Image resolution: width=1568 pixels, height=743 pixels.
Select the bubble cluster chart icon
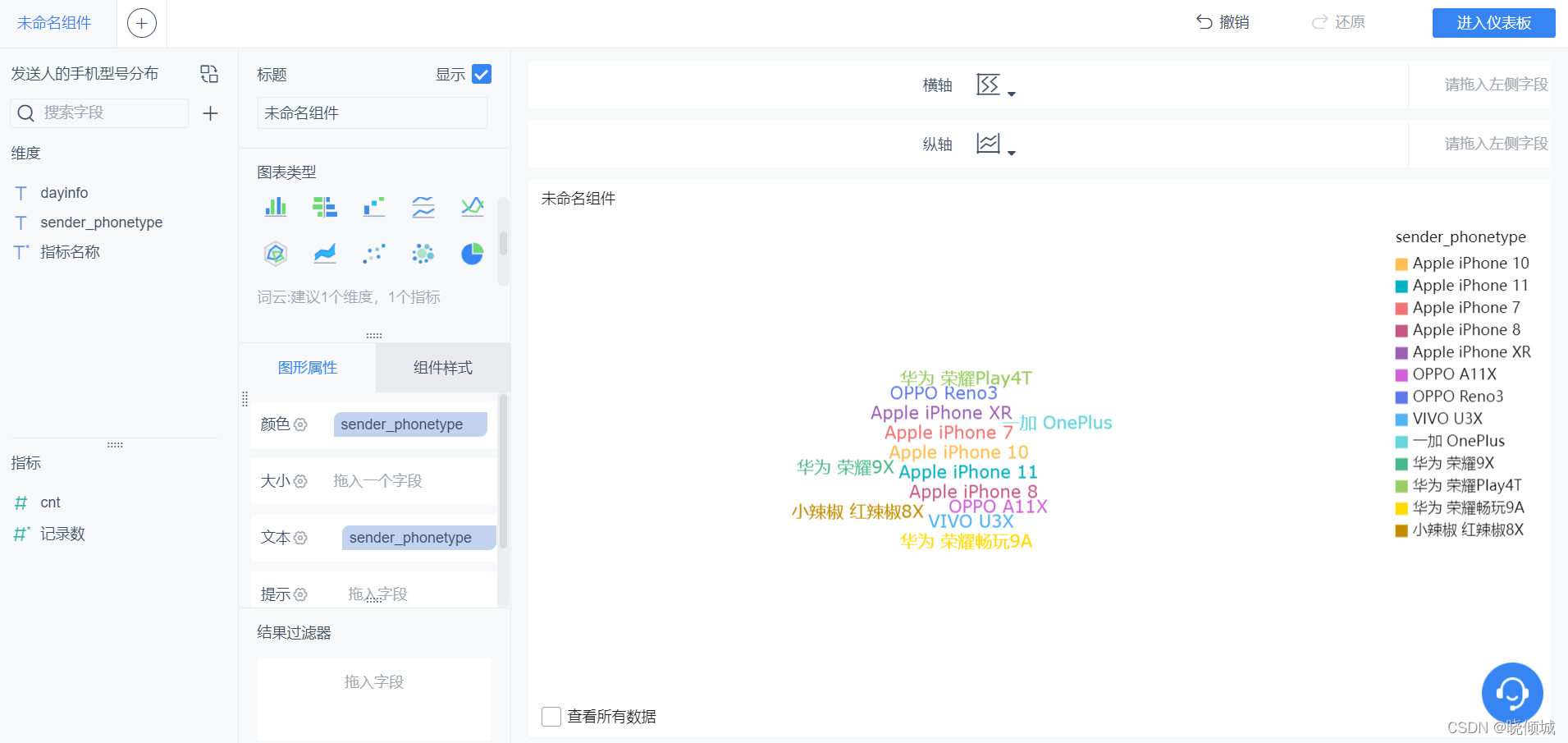pyautogui.click(x=423, y=254)
